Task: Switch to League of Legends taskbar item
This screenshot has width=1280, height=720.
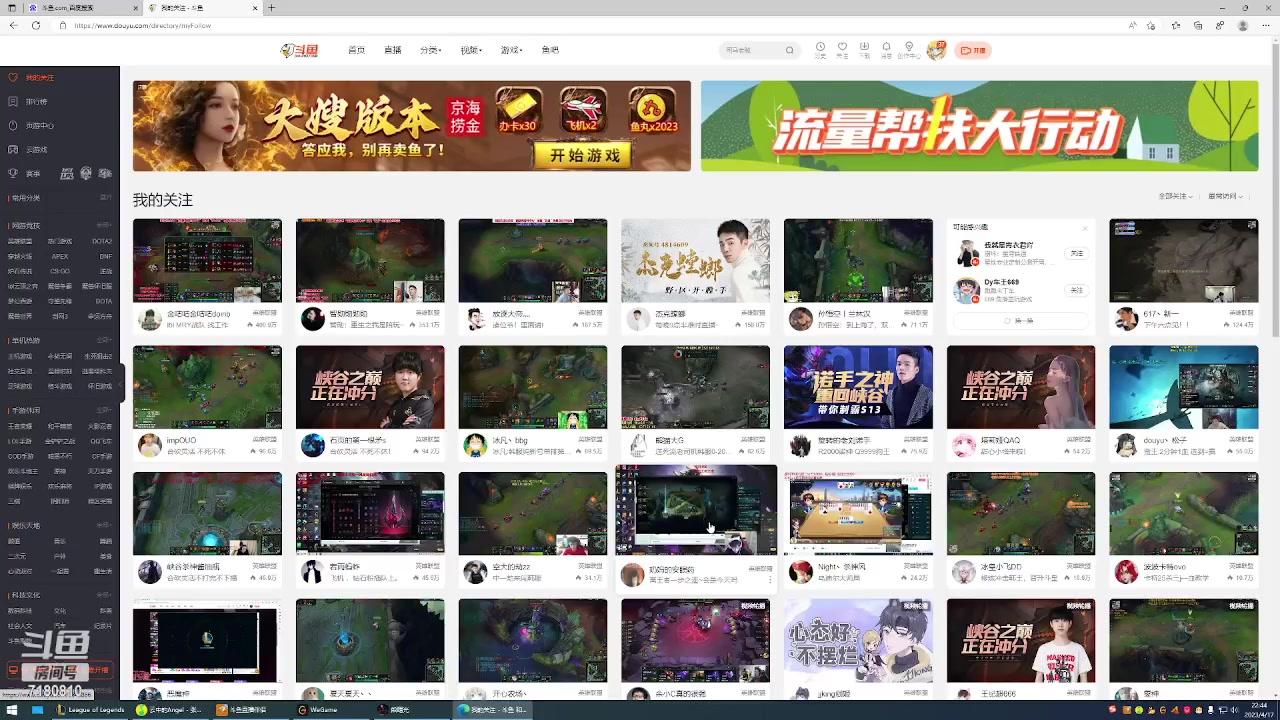Action: coord(92,710)
